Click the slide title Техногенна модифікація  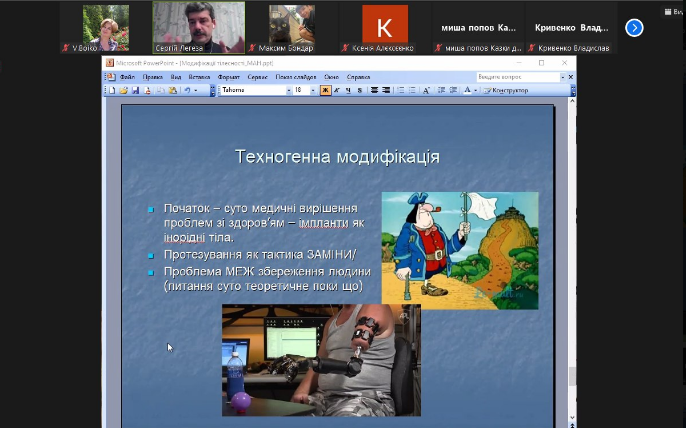[x=337, y=157]
